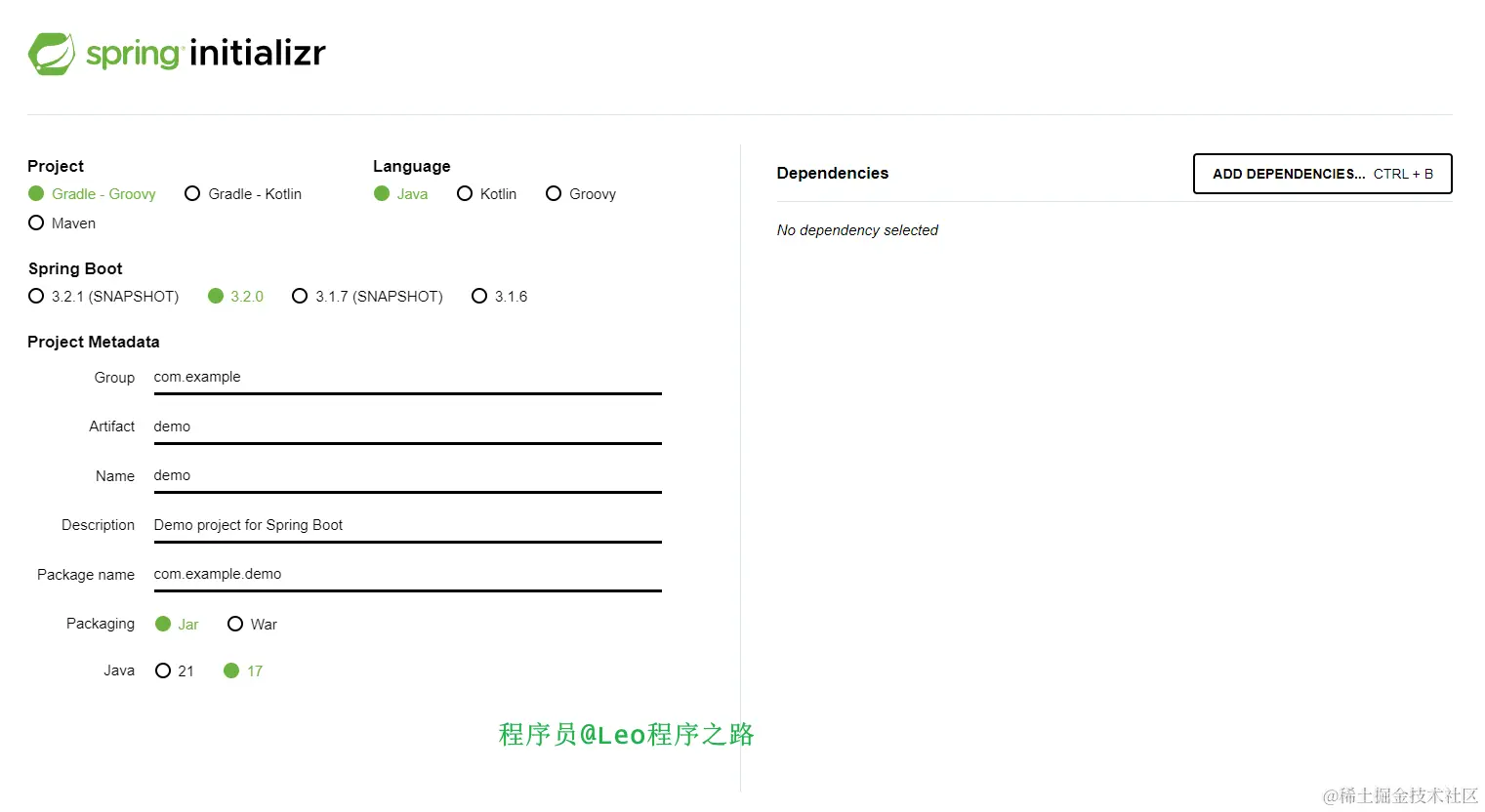Image resolution: width=1485 pixels, height=812 pixels.
Task: Select Spring Boot 3.2.1 (SNAPSHOT)
Action: point(103,297)
